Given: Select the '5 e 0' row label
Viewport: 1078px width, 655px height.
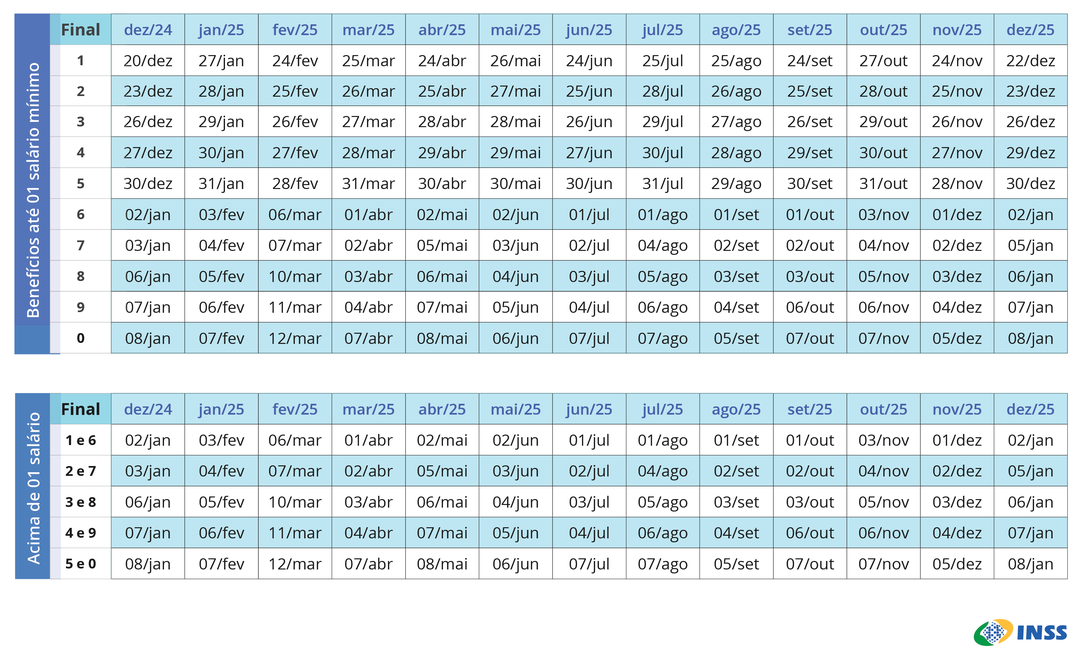Looking at the screenshot, I should pyautogui.click(x=80, y=564).
